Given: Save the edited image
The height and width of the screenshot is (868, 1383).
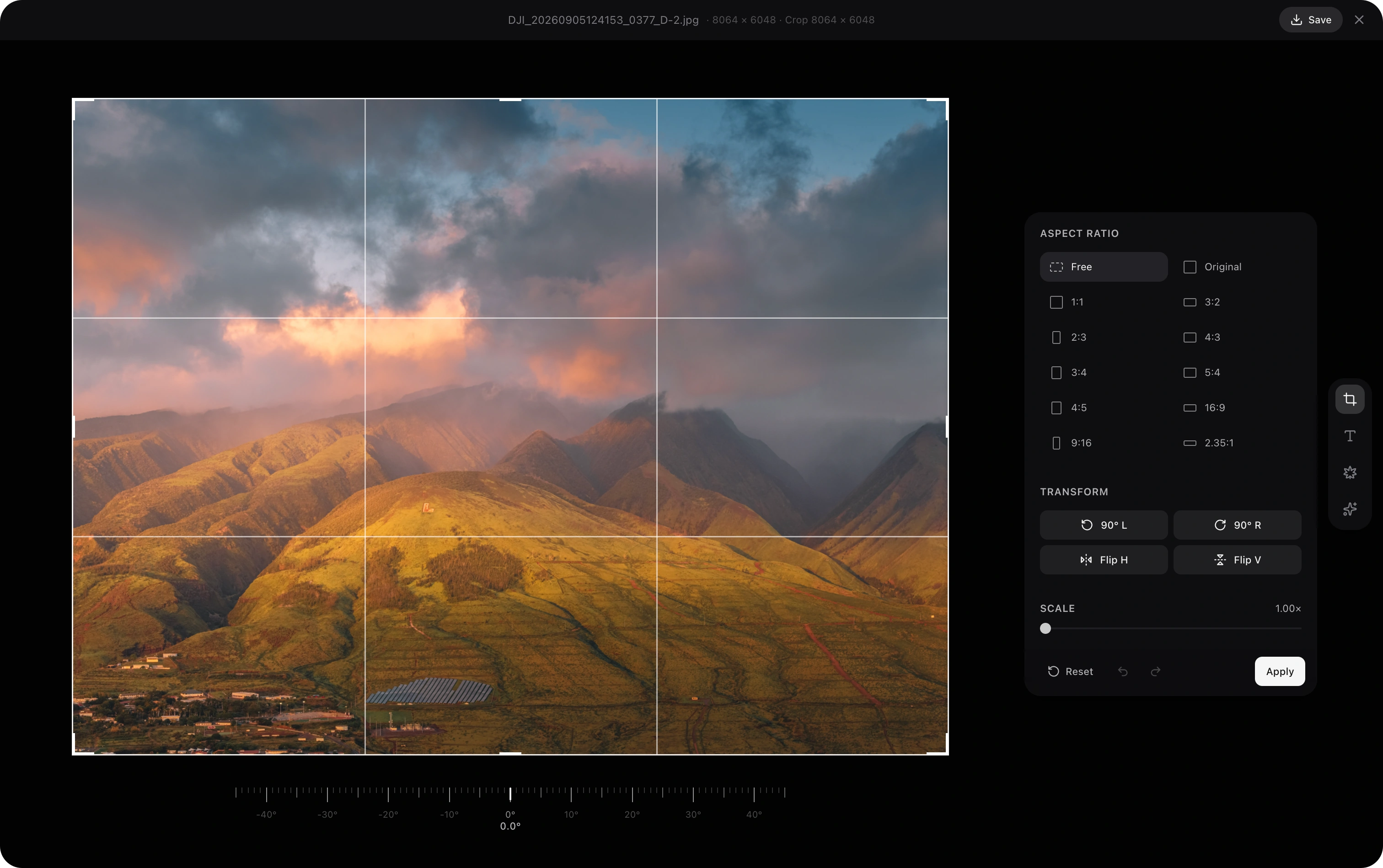Looking at the screenshot, I should (x=1310, y=20).
